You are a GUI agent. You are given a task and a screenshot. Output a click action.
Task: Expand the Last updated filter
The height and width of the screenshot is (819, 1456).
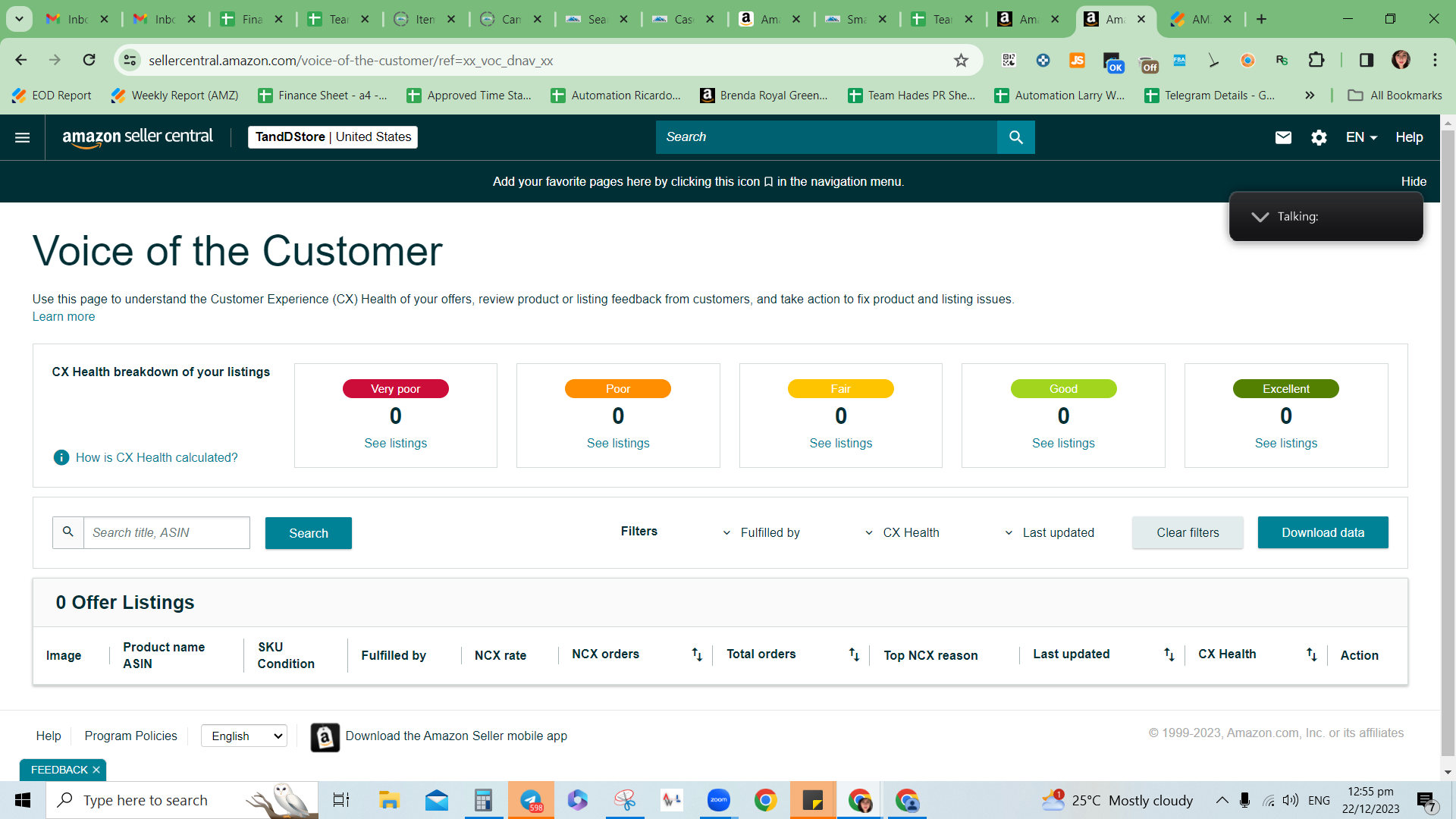(1050, 532)
